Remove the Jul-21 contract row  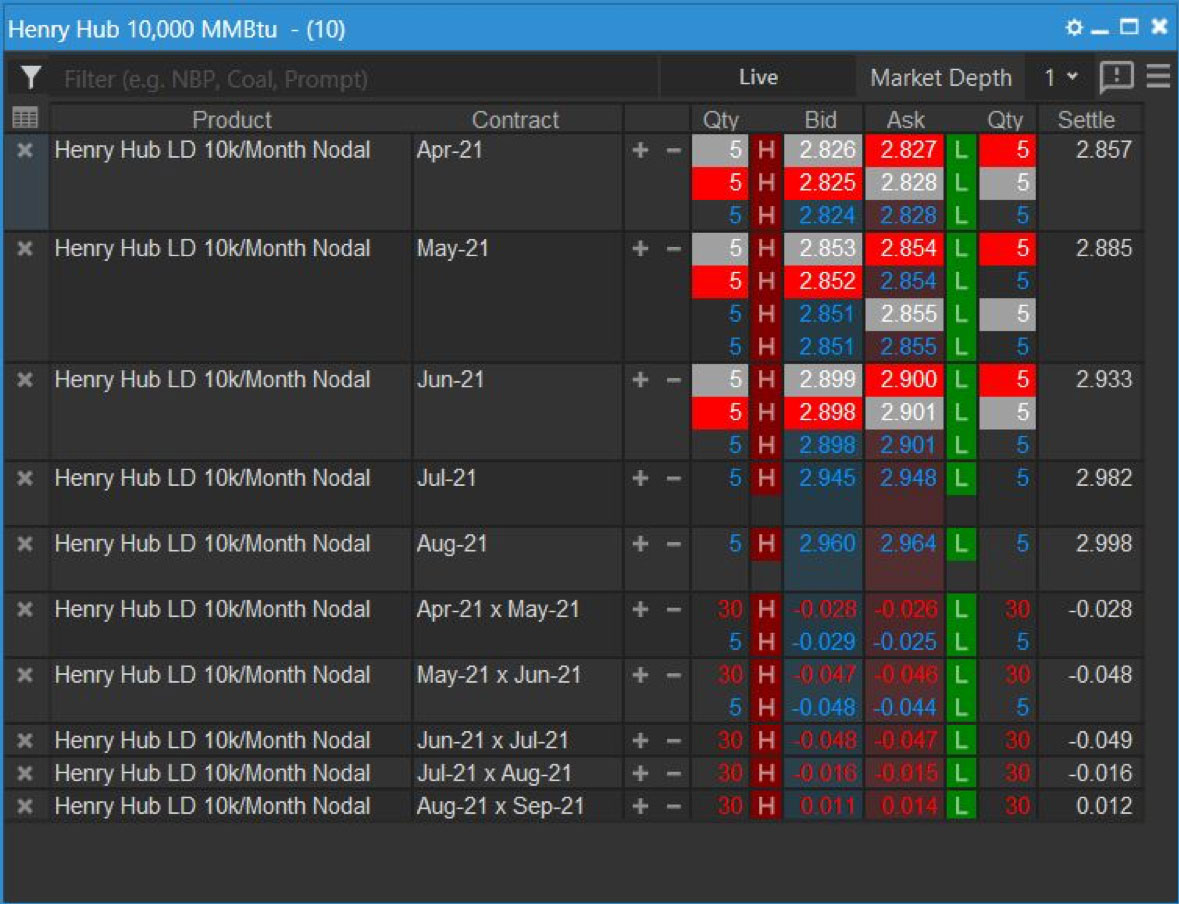coord(25,478)
